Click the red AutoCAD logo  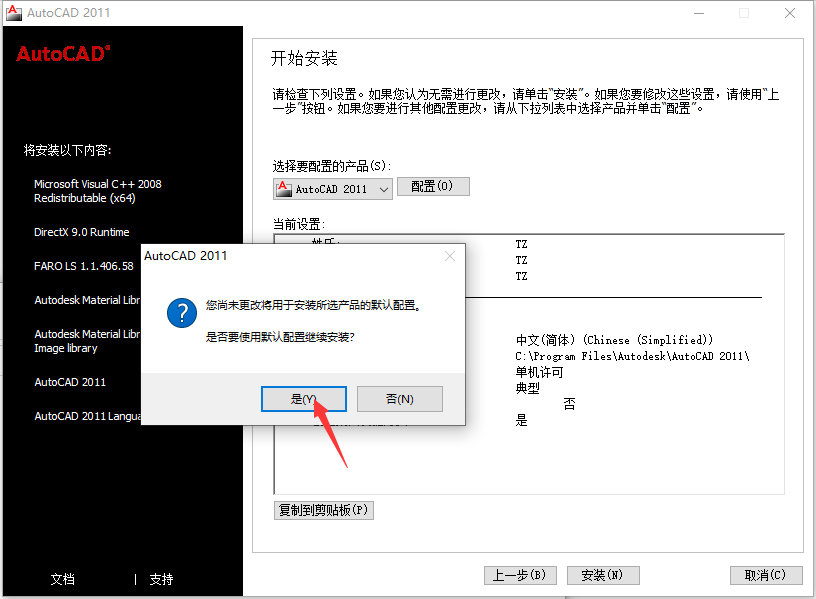tap(63, 54)
